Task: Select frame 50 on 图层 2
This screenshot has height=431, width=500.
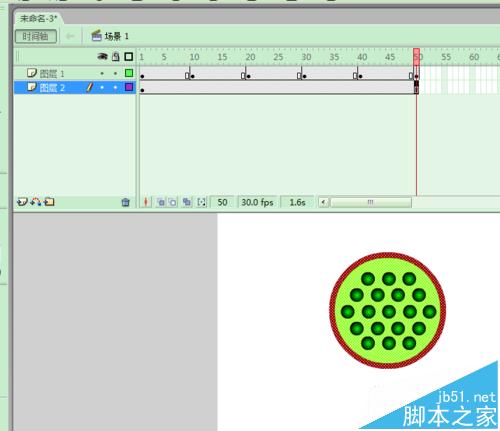Action: 417,88
